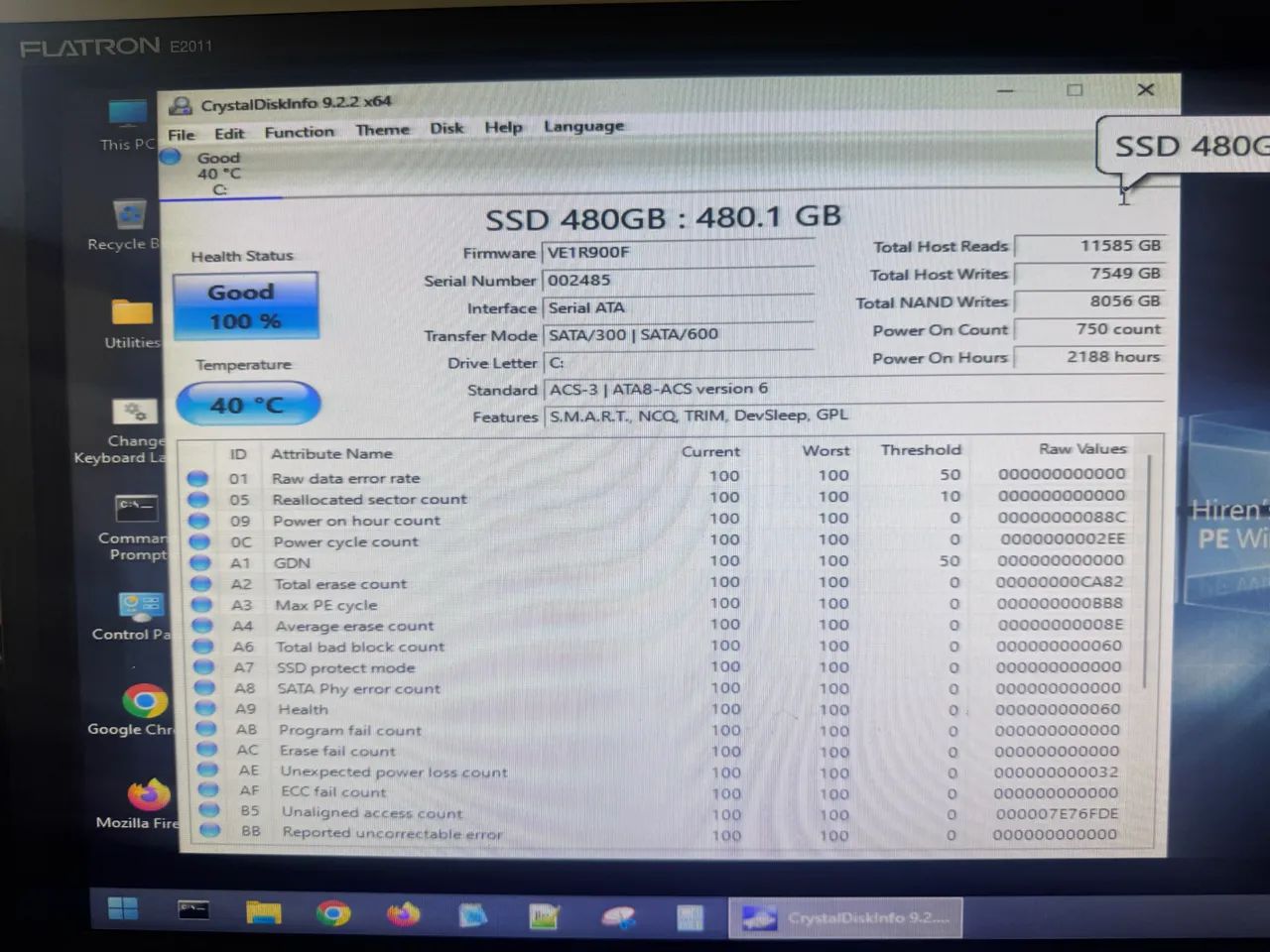This screenshot has height=952, width=1270.
Task: Open the Language menu
Action: pos(583,126)
